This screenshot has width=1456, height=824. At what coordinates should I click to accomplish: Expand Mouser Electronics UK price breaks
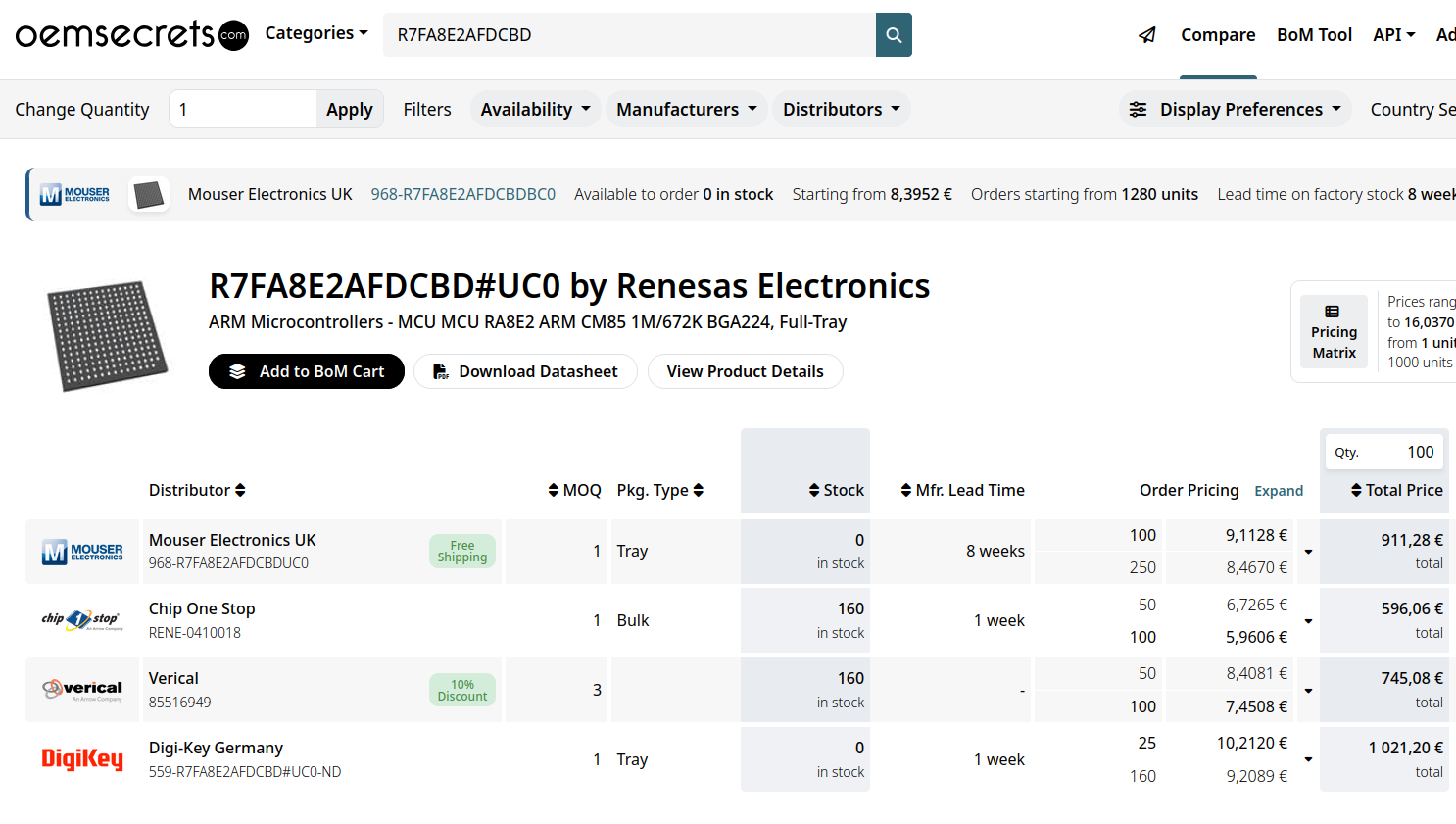pyautogui.click(x=1308, y=552)
